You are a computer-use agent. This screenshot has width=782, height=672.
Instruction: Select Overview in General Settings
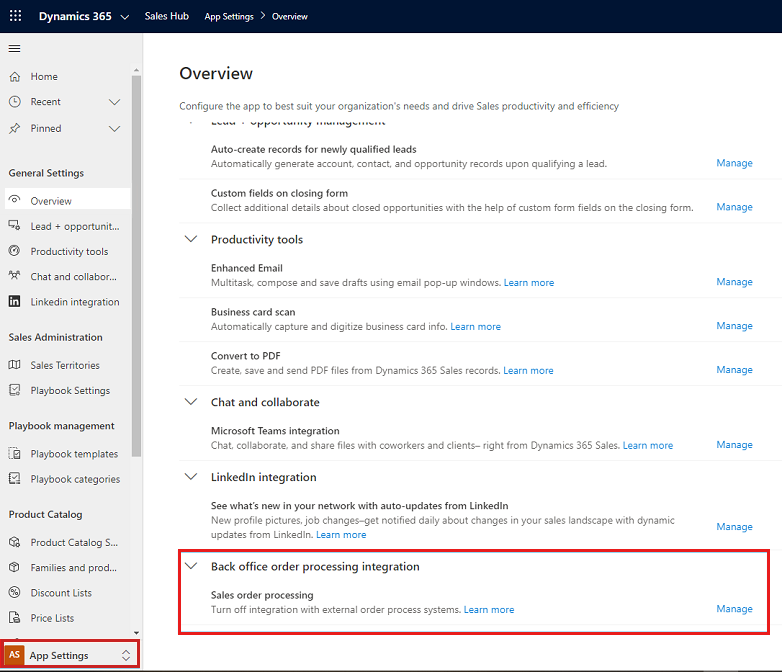point(68,201)
